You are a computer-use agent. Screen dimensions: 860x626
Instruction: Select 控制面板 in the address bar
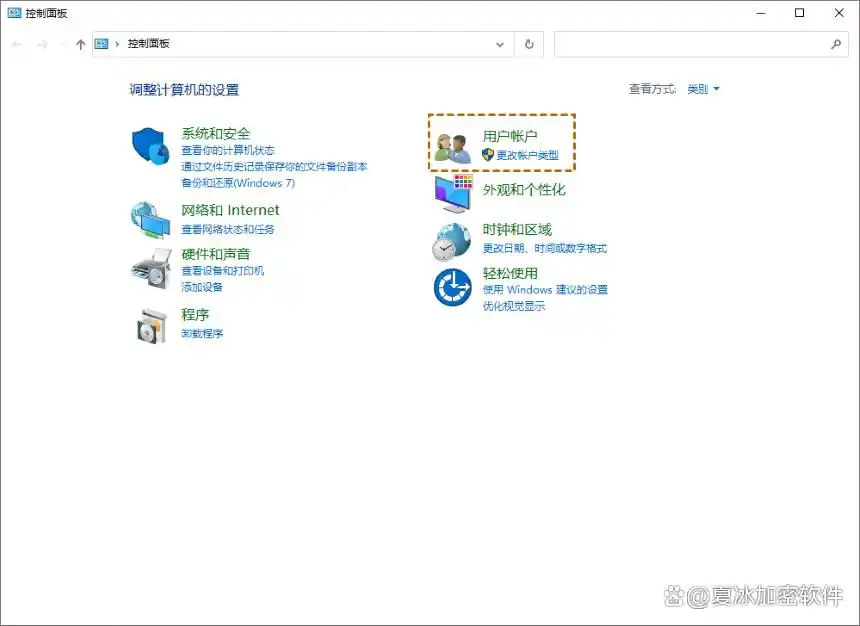[x=150, y=43]
